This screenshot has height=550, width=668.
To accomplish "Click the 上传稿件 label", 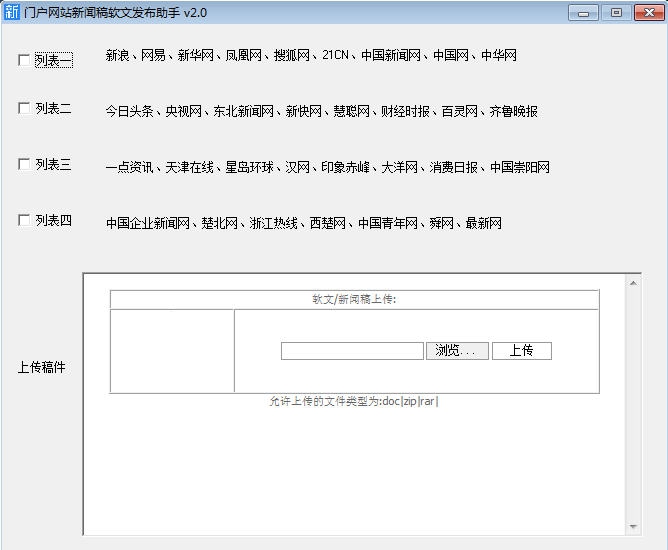I will coord(41,367).
